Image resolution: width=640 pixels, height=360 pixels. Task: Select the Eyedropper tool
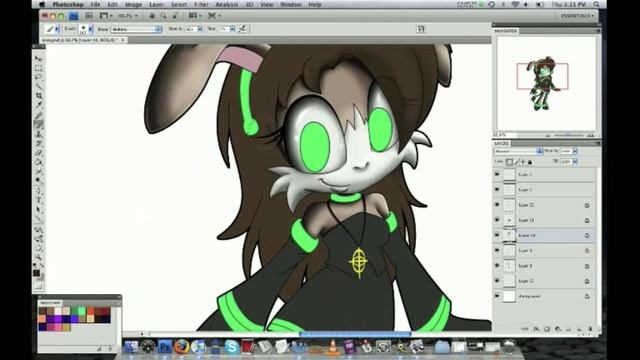click(38, 105)
